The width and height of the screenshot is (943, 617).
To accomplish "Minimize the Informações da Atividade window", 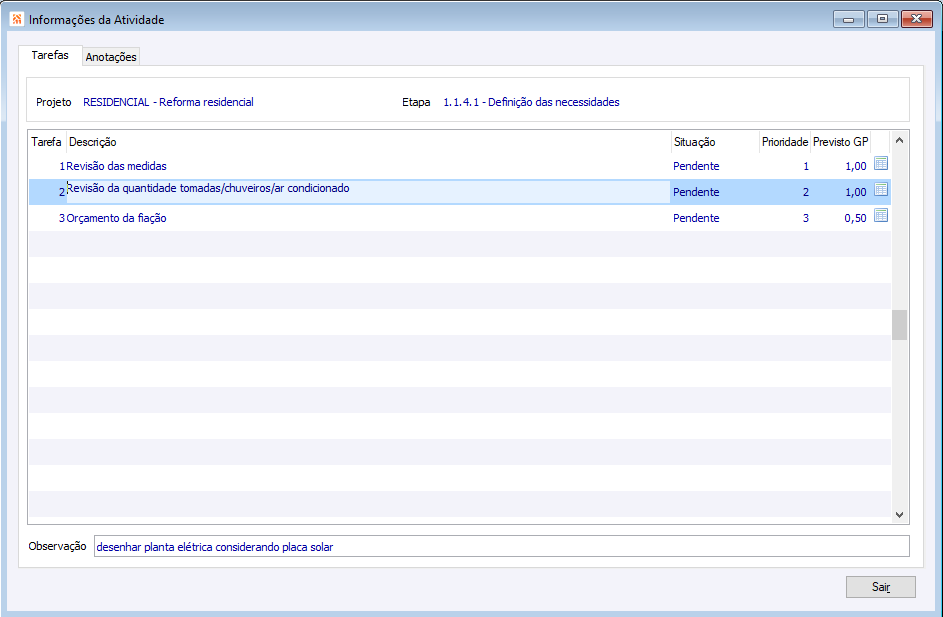I will pyautogui.click(x=849, y=19).
